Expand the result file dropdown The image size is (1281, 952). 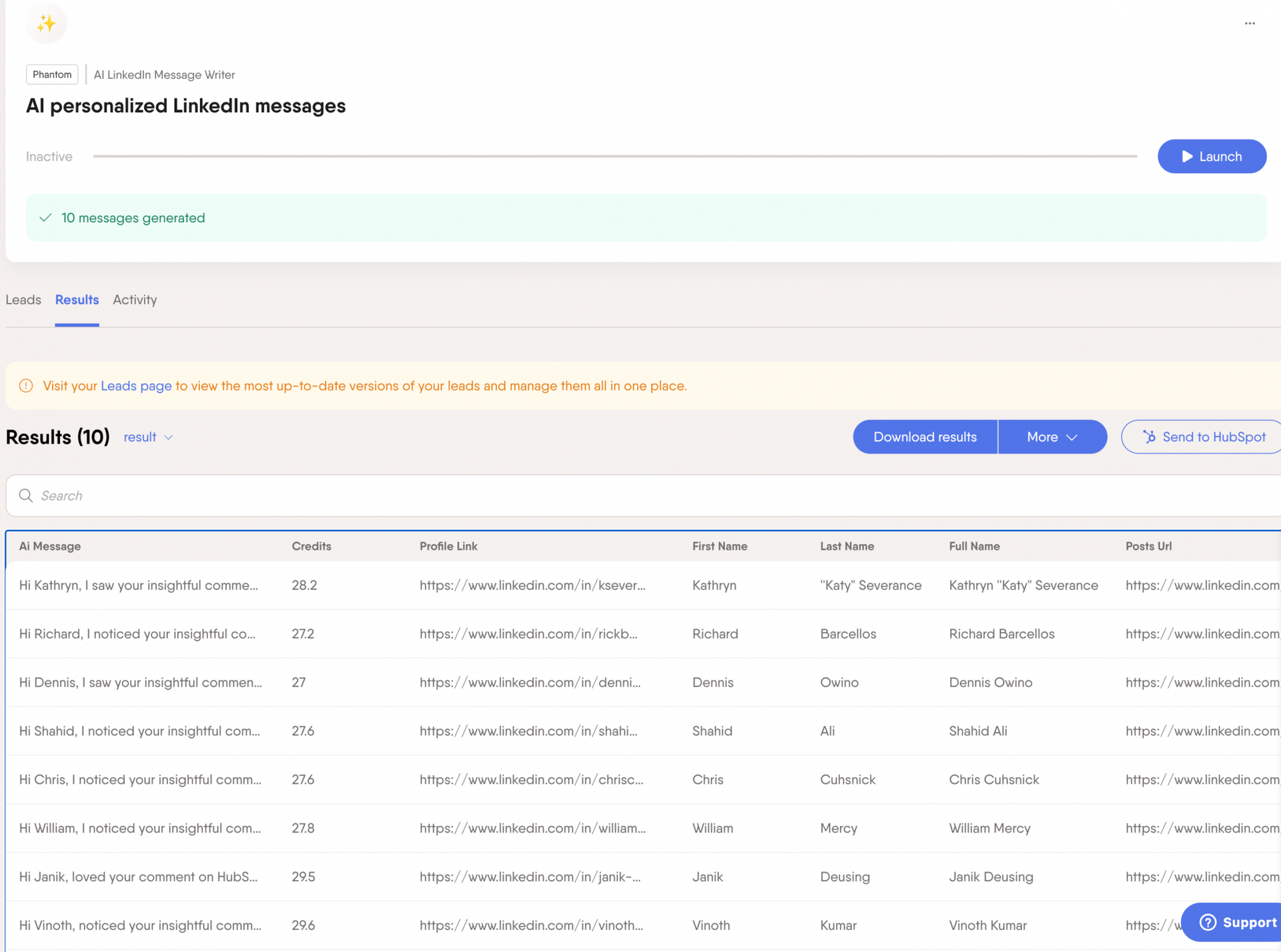[x=148, y=437]
